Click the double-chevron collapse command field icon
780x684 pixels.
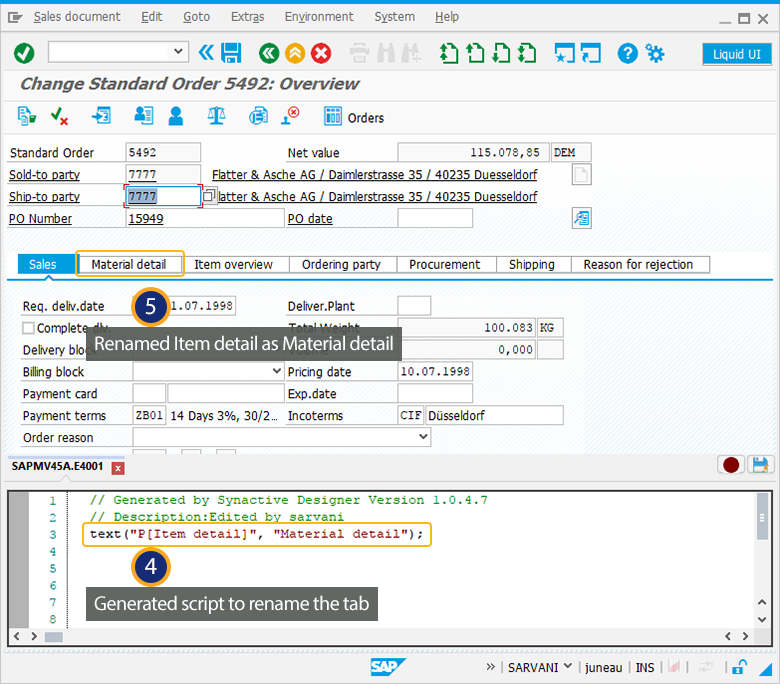(x=206, y=52)
